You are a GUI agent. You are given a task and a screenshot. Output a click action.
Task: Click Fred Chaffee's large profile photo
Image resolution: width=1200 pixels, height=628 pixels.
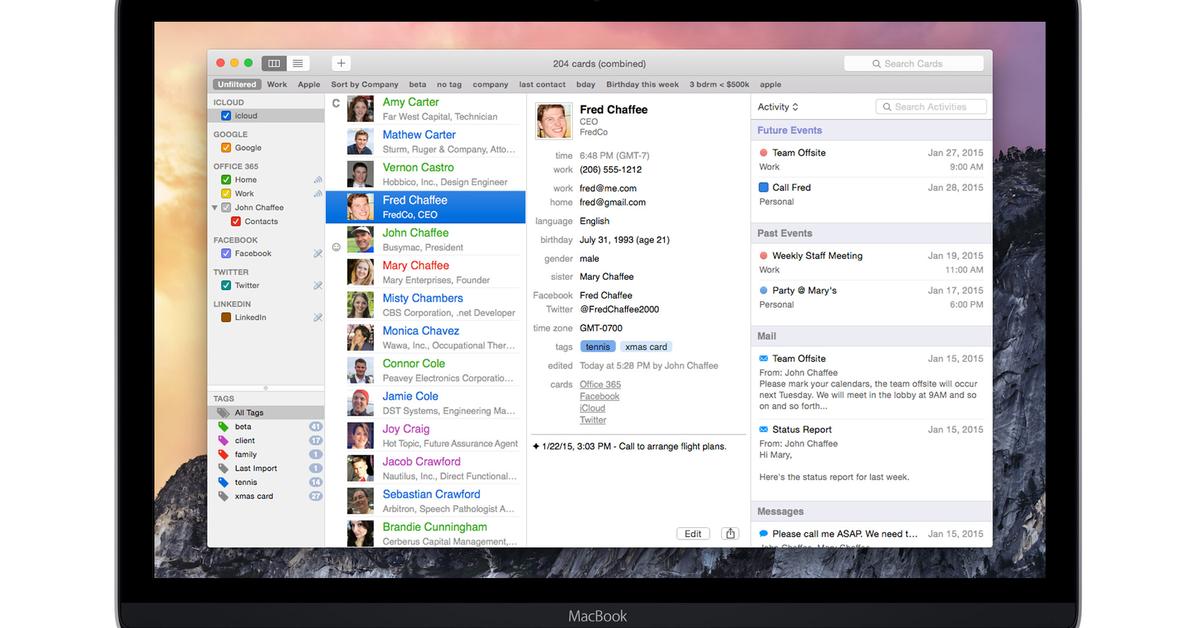pos(554,120)
